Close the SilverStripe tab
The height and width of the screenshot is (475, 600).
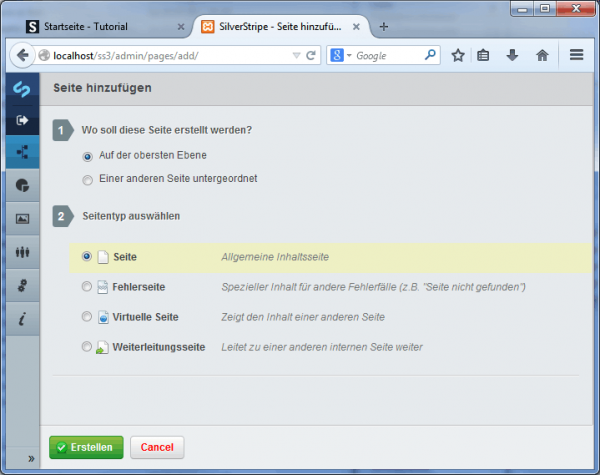point(356,27)
